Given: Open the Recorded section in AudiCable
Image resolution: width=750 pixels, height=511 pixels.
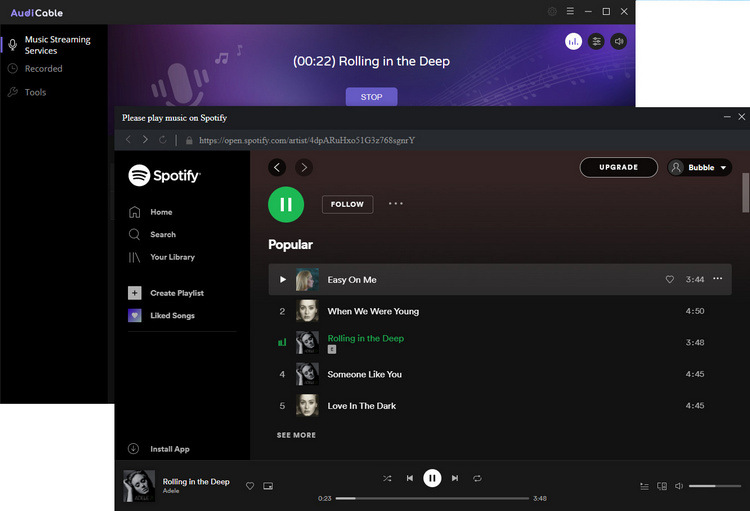Looking at the screenshot, I should coord(43,68).
